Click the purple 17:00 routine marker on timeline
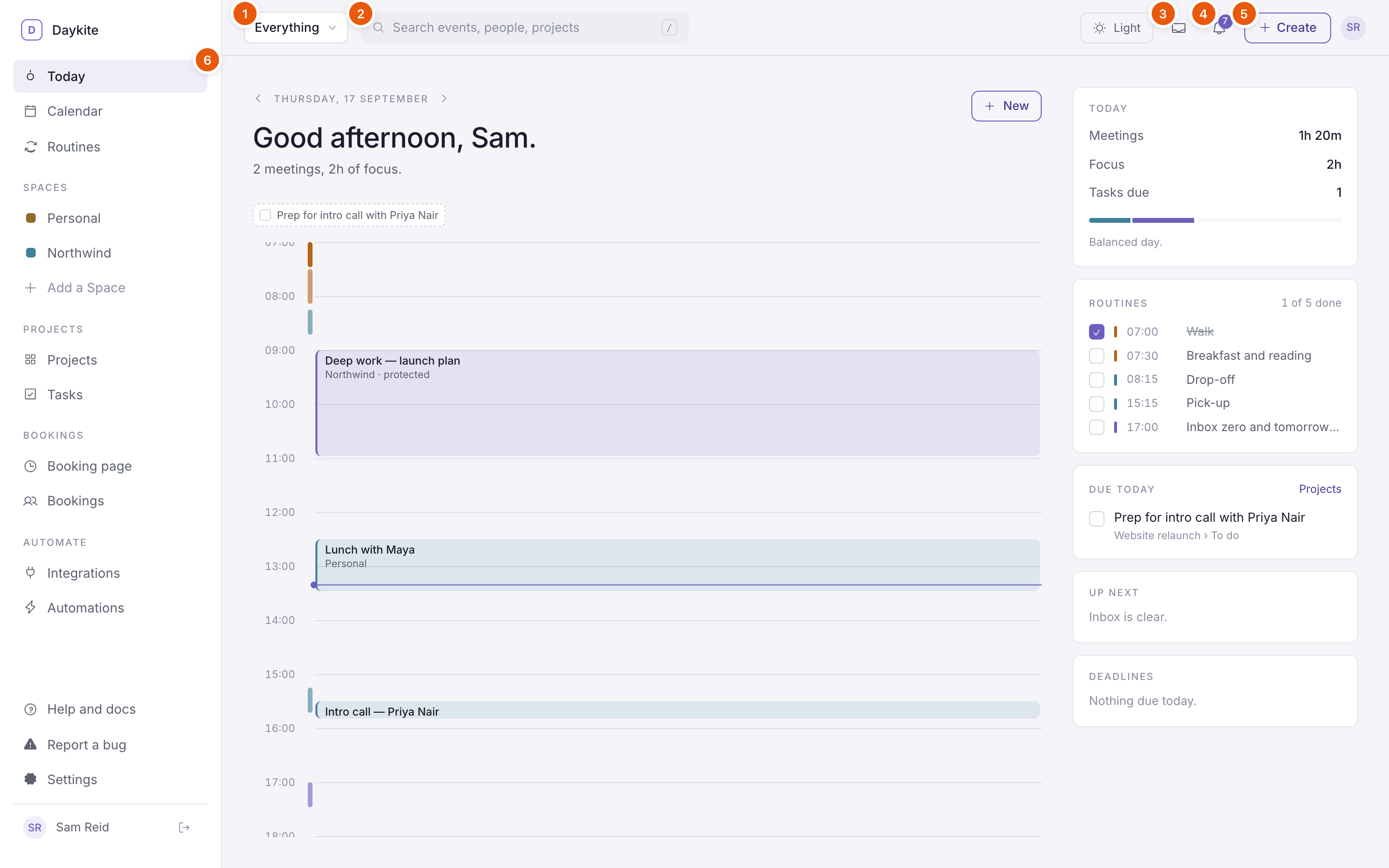Image resolution: width=1389 pixels, height=868 pixels. point(310,795)
